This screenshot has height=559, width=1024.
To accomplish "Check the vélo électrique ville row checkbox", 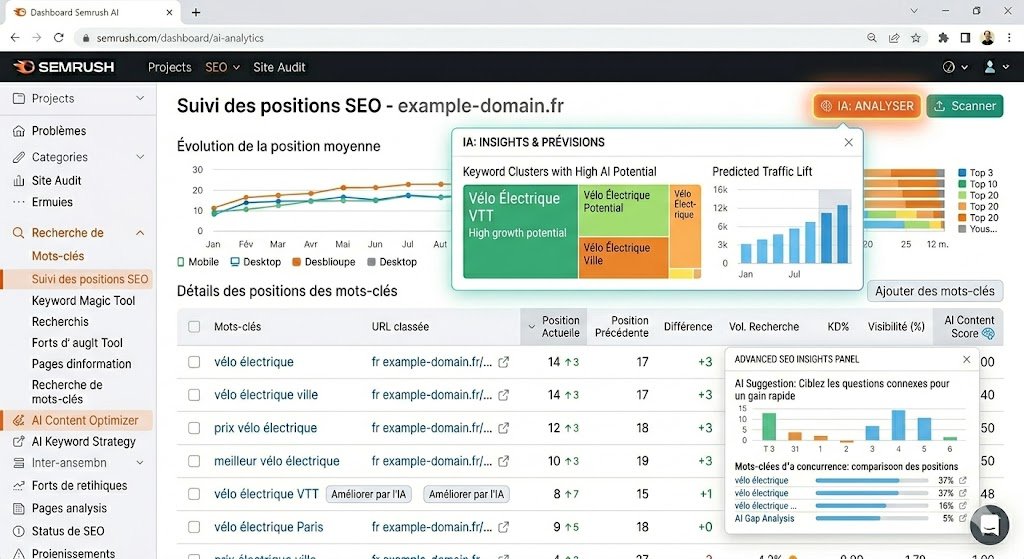I will coord(194,395).
